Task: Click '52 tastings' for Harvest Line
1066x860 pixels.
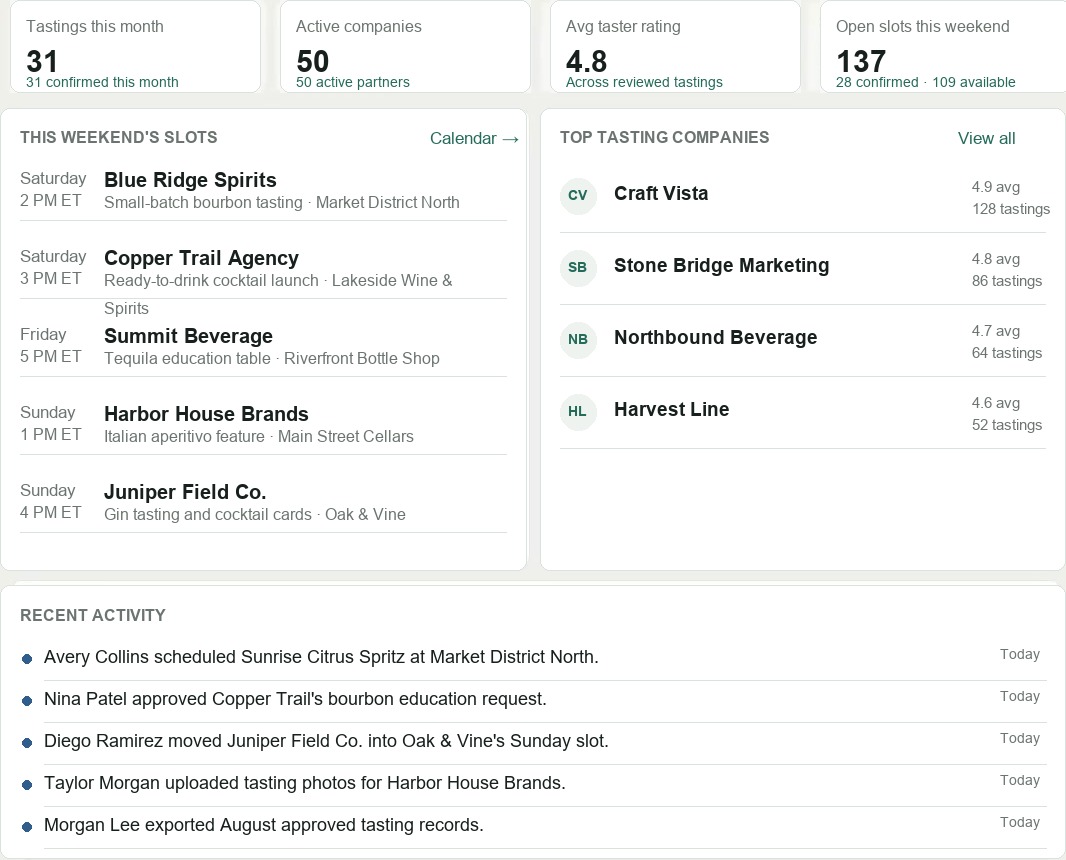Action: pos(1006,425)
